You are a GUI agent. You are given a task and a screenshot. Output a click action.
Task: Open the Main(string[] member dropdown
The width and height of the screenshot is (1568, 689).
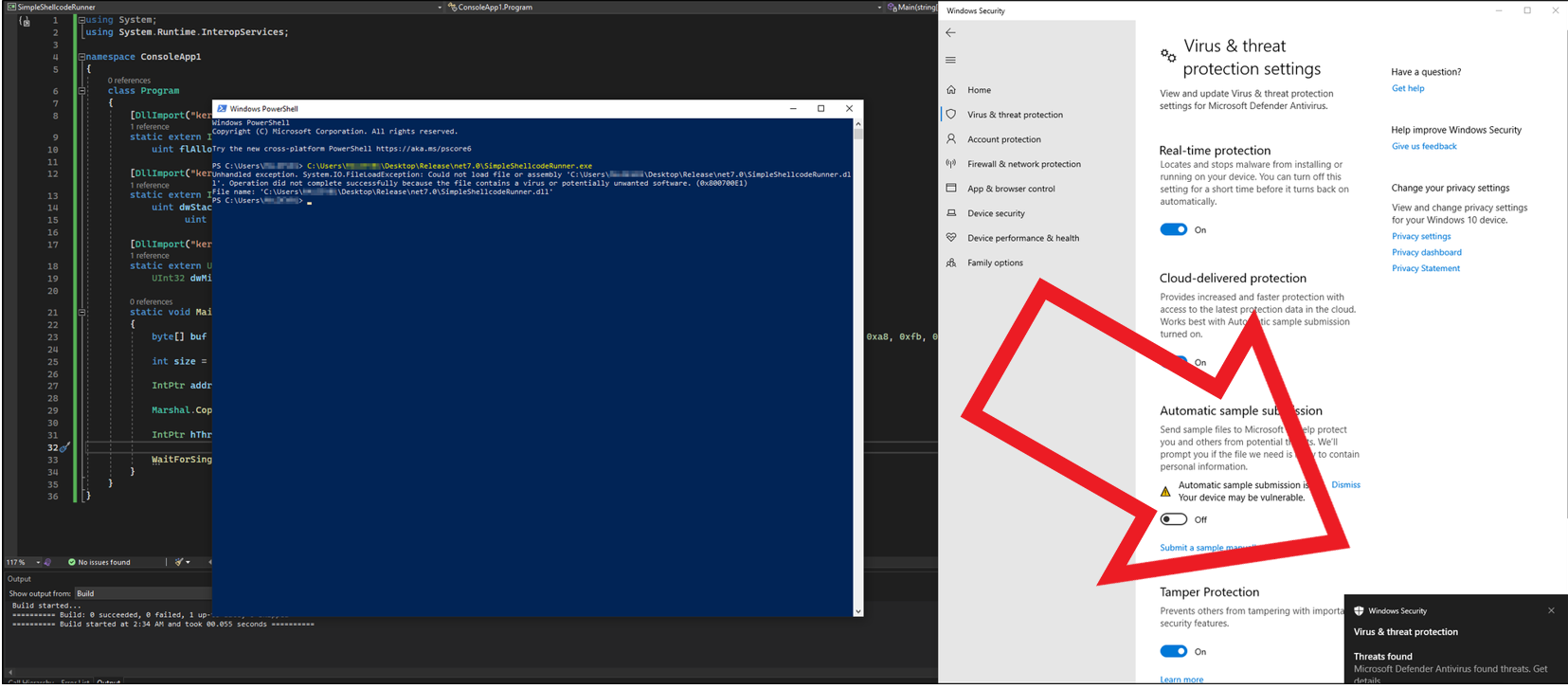912,7
